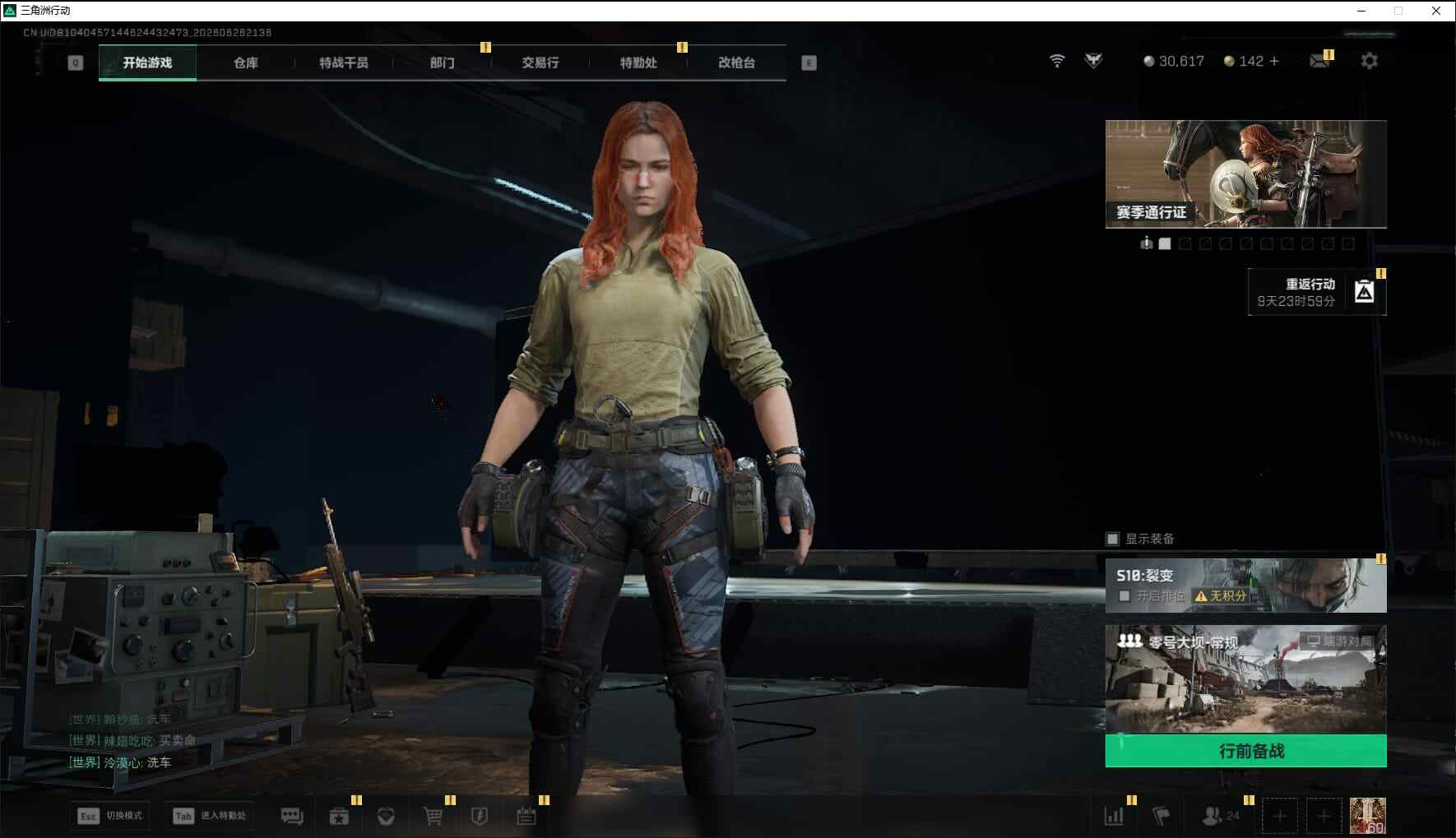Switch to the 开始游戏 tab
This screenshot has height=838, width=1456.
(147, 63)
